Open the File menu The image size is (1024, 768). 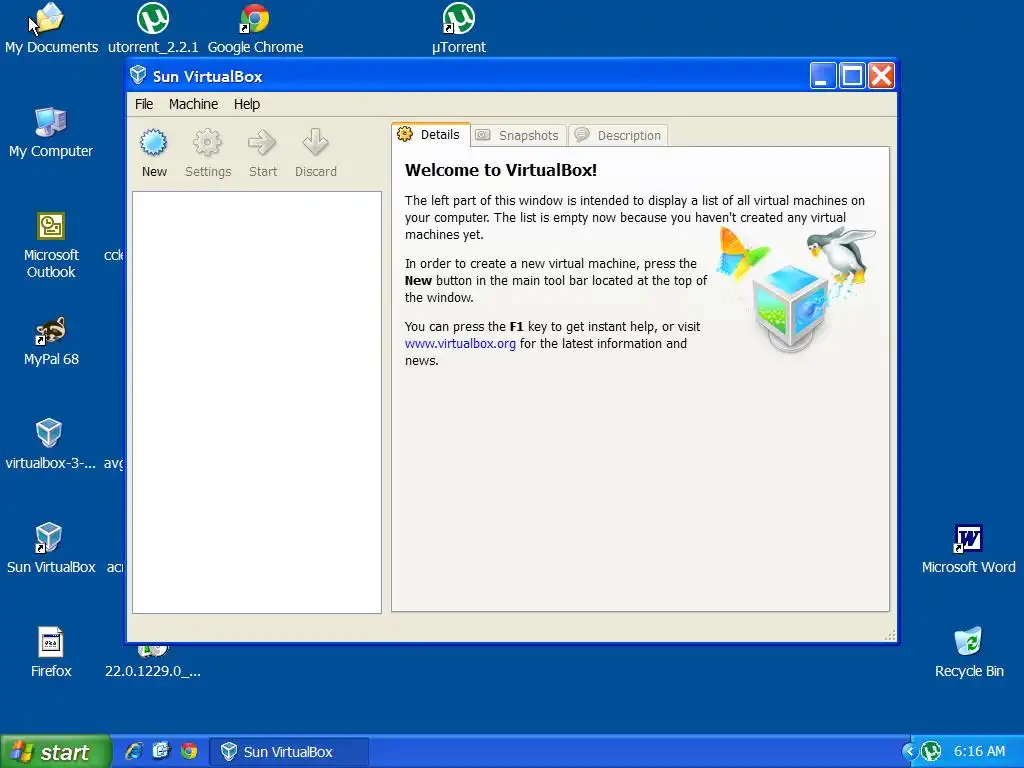[x=144, y=104]
